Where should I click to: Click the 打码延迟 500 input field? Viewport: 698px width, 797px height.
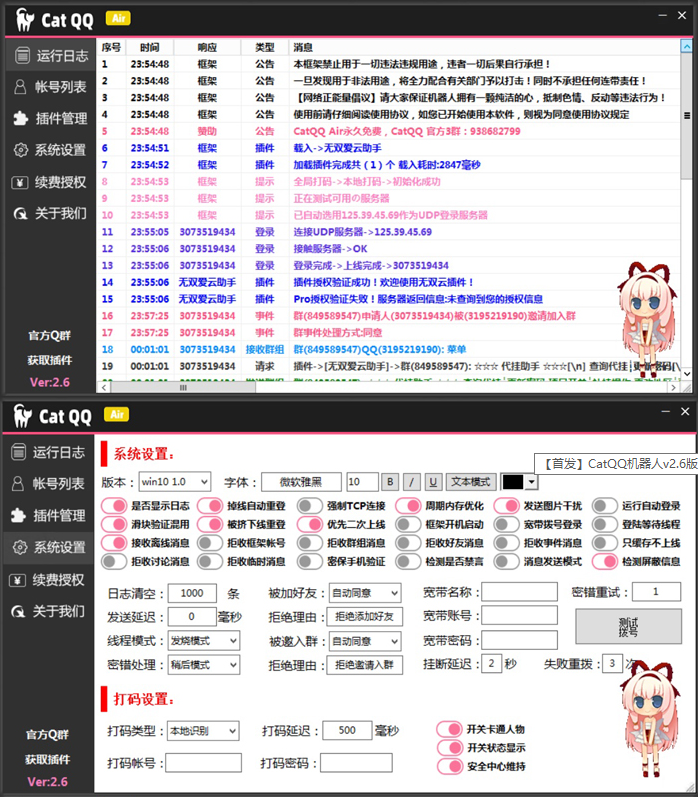point(347,730)
